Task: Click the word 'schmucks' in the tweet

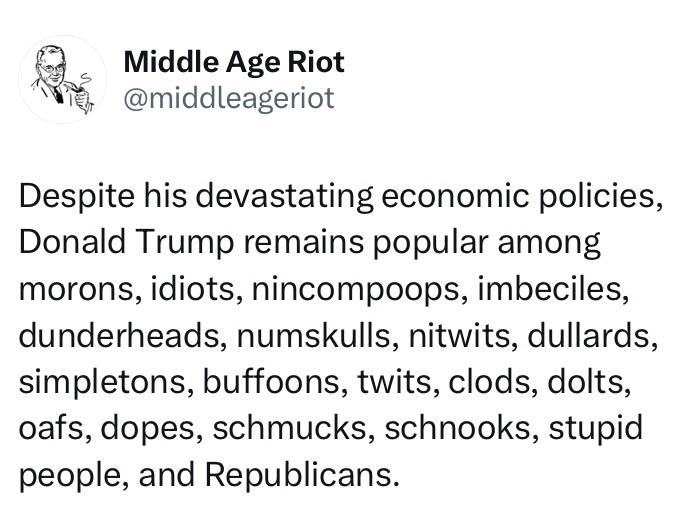Action: click(290, 428)
